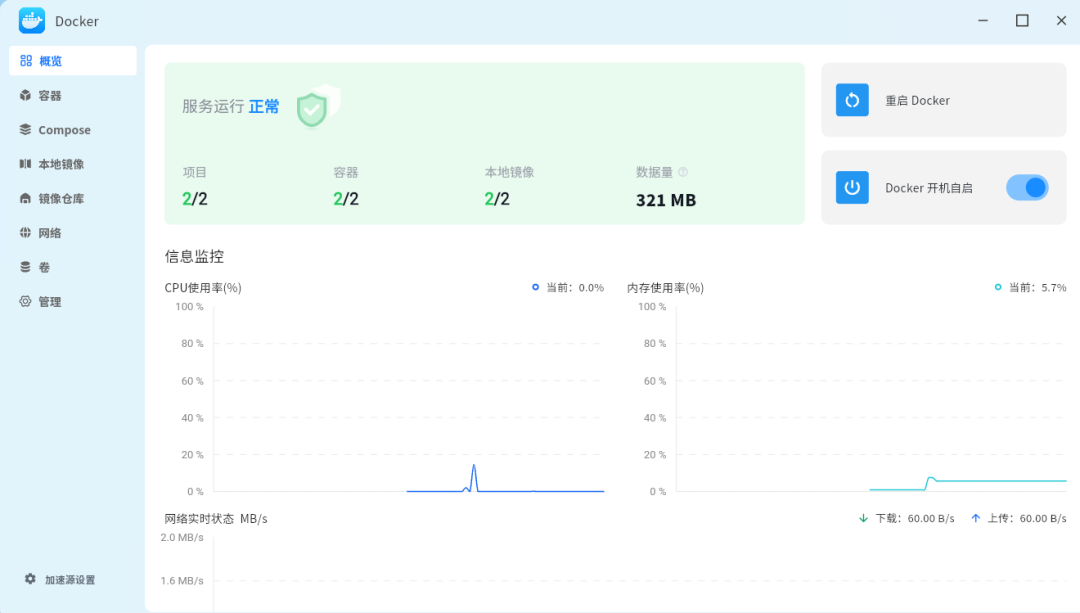The height and width of the screenshot is (613, 1080).
Task: Open the 卷 volumes page
Action: pos(72,267)
